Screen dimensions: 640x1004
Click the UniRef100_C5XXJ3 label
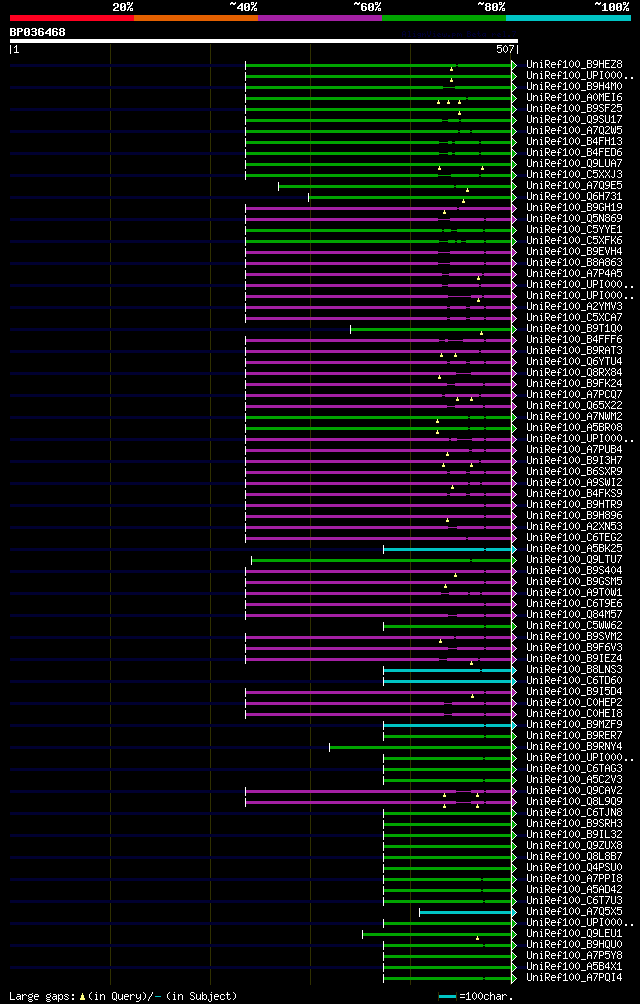coord(574,175)
